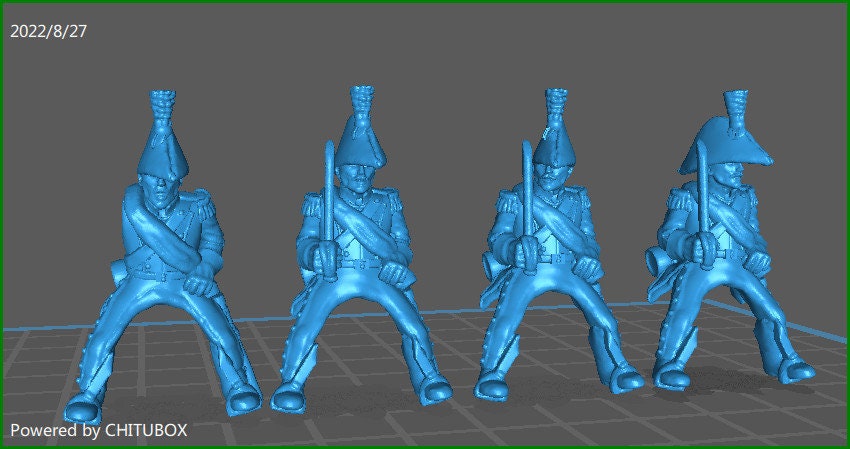This screenshot has height=449, width=850.
Task: Click the Powered by CHITUBOX watermark
Action: (98, 430)
